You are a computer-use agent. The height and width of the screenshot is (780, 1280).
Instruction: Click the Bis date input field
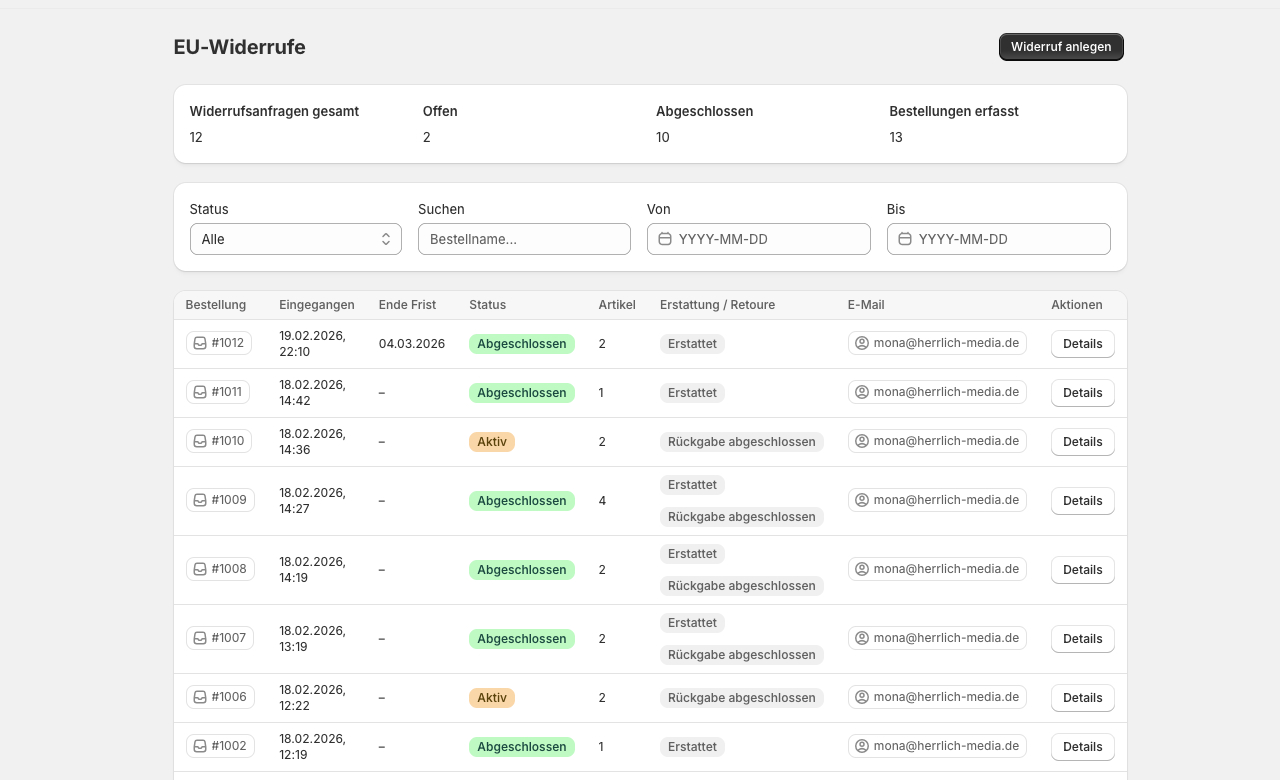pyautogui.click(x=1010, y=239)
